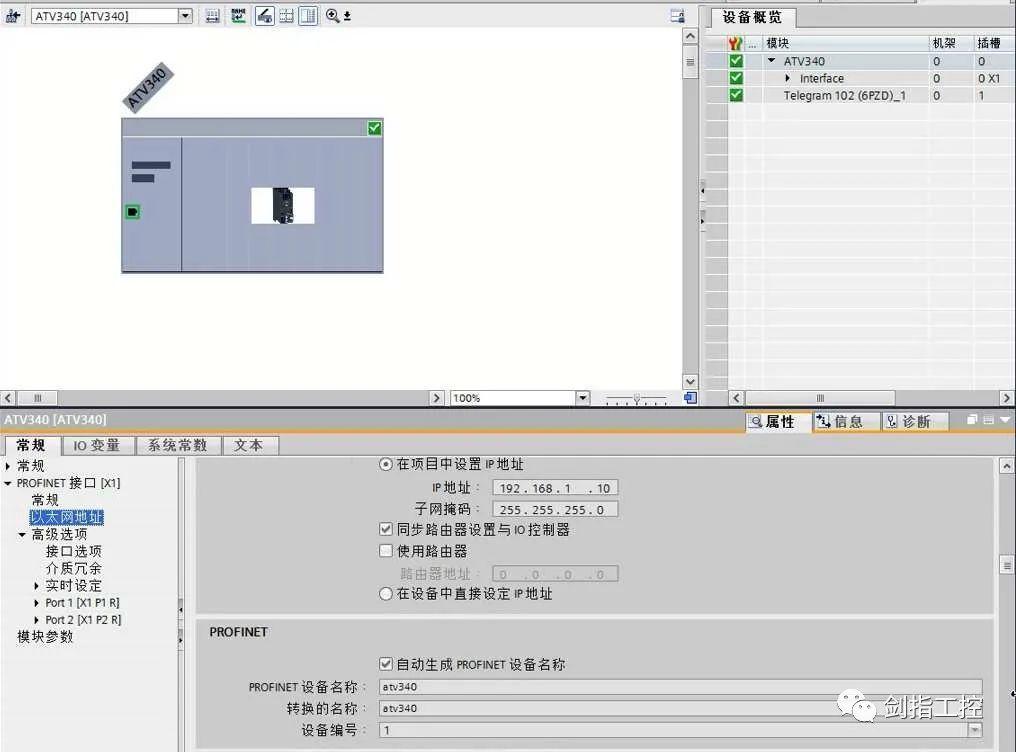Click the zoom slider below the device view
This screenshot has height=752, width=1016.
pyautogui.click(x=637, y=398)
